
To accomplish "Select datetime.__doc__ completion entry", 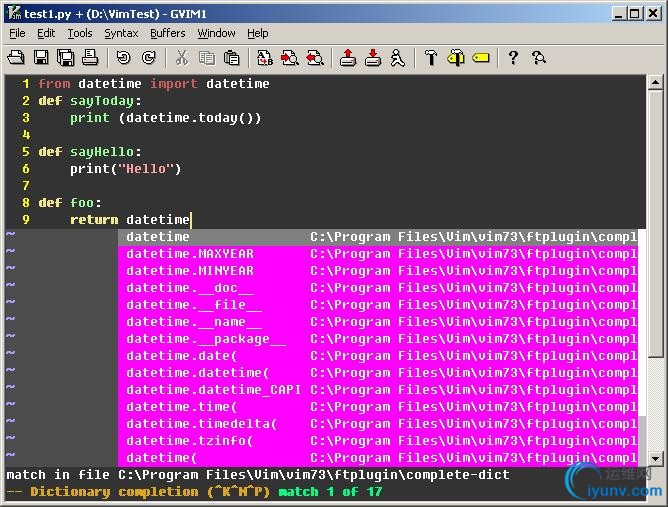I will pos(378,288).
